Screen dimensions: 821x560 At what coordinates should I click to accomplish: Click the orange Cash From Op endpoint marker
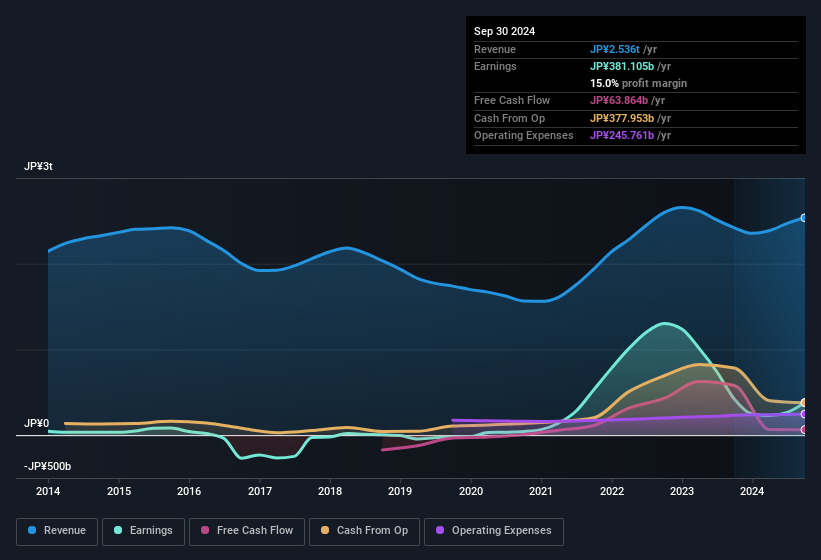[x=804, y=402]
